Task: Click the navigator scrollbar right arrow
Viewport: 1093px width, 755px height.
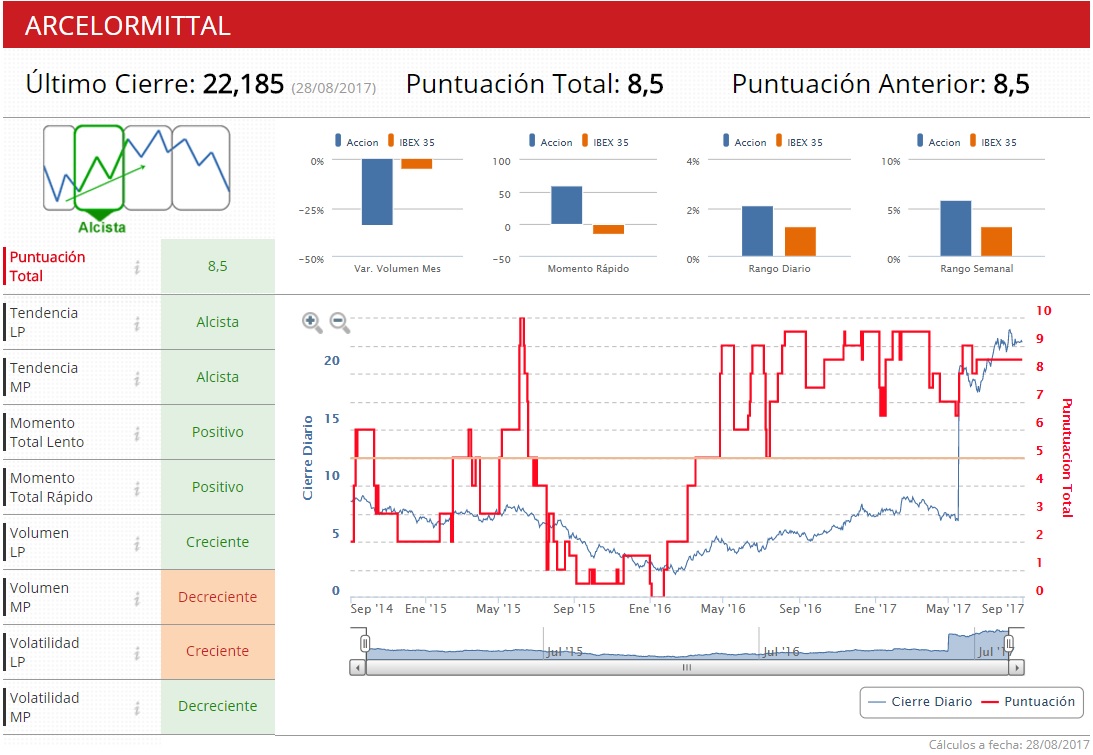Action: [x=1016, y=668]
